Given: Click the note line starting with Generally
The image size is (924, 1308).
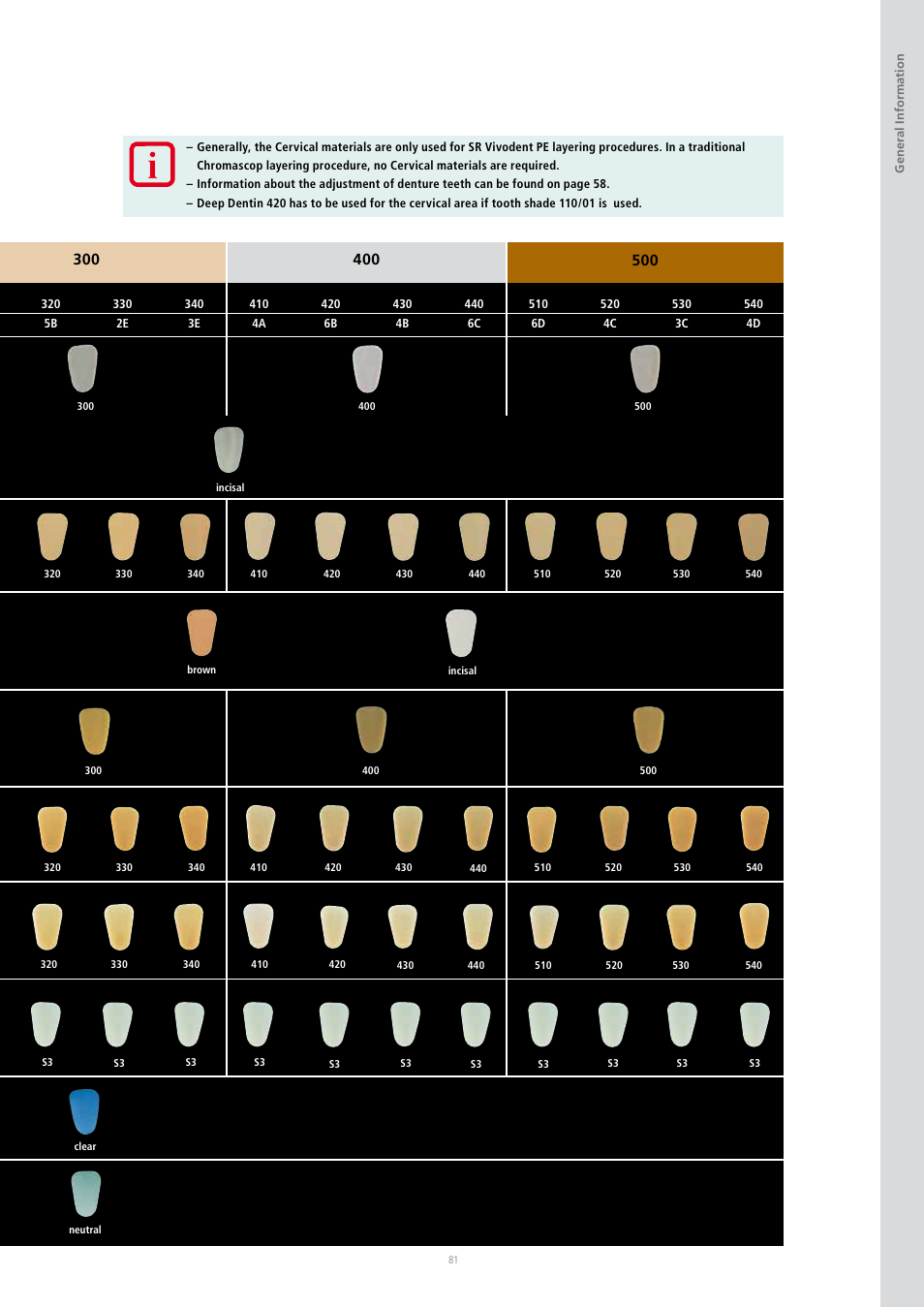Looking at the screenshot, I should point(466,147).
